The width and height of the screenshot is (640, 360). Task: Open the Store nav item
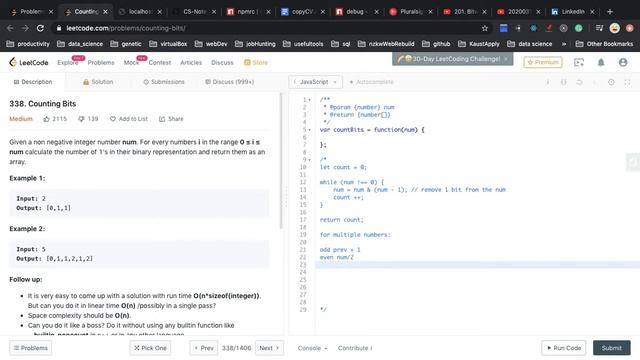tap(256, 62)
